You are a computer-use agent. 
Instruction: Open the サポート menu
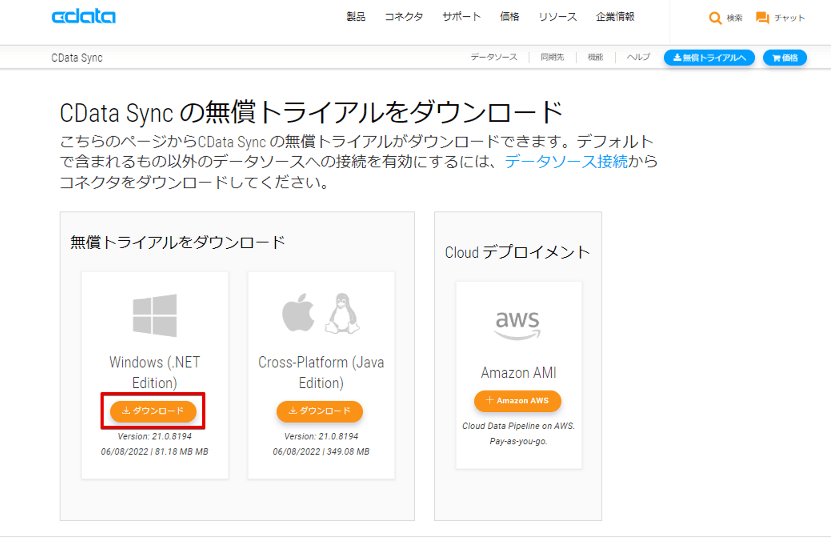tap(462, 17)
